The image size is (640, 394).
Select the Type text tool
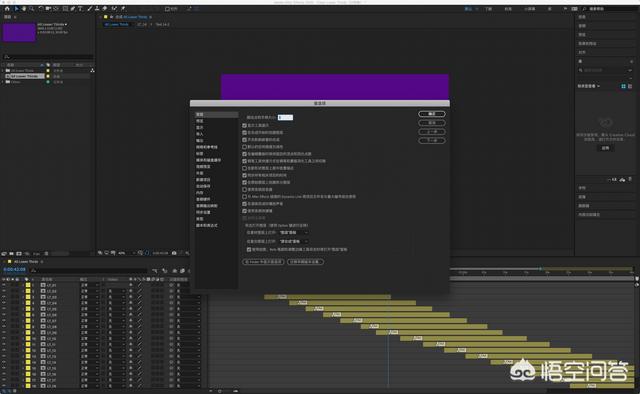[x=80, y=9]
